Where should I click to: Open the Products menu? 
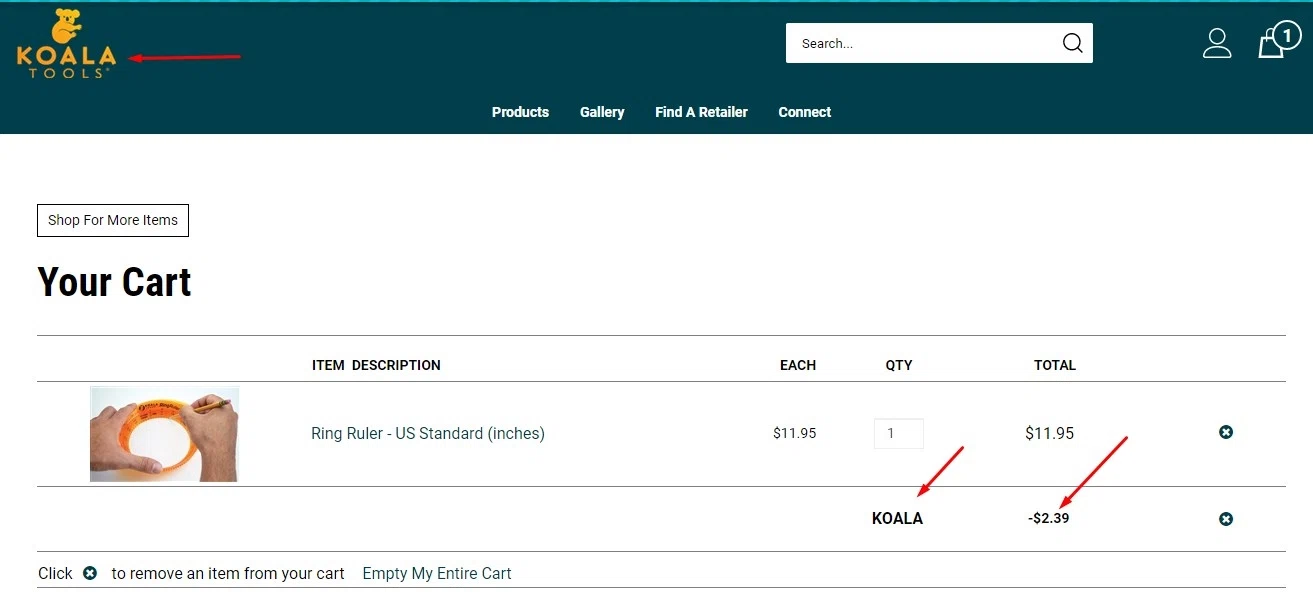520,112
